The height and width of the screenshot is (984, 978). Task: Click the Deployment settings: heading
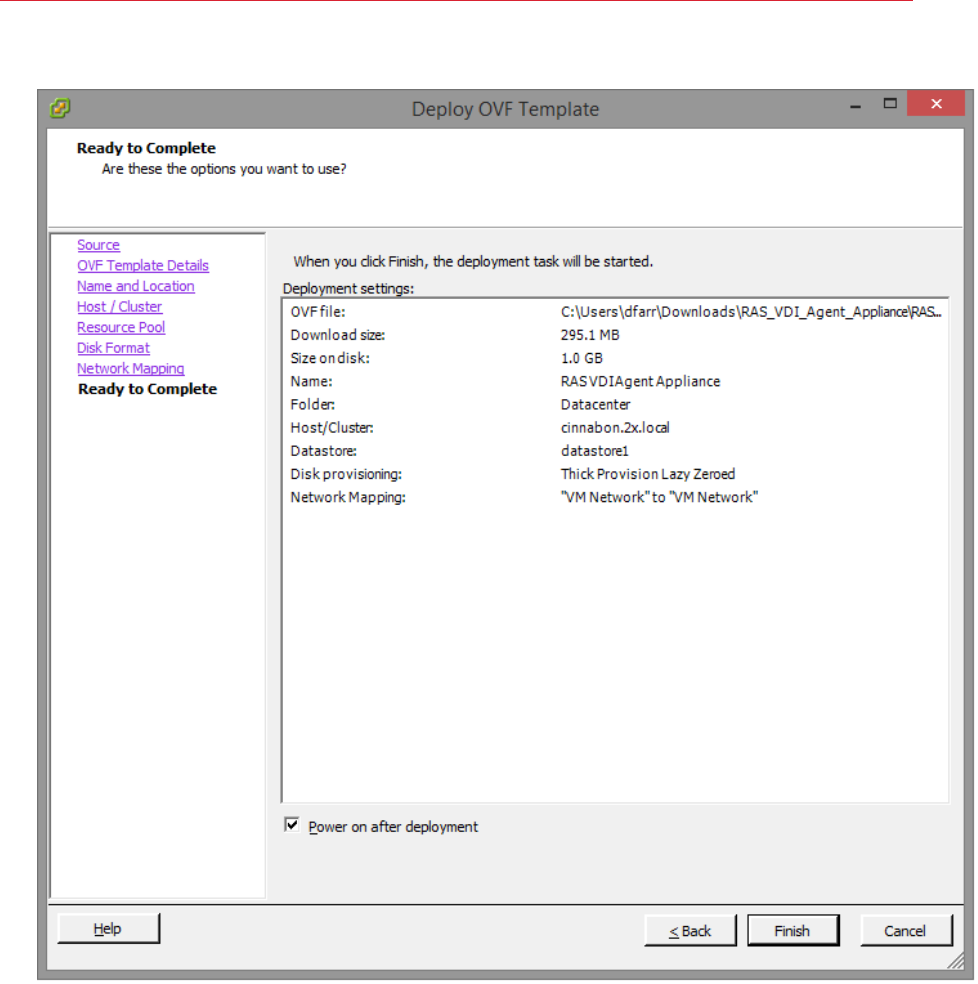tap(348, 289)
